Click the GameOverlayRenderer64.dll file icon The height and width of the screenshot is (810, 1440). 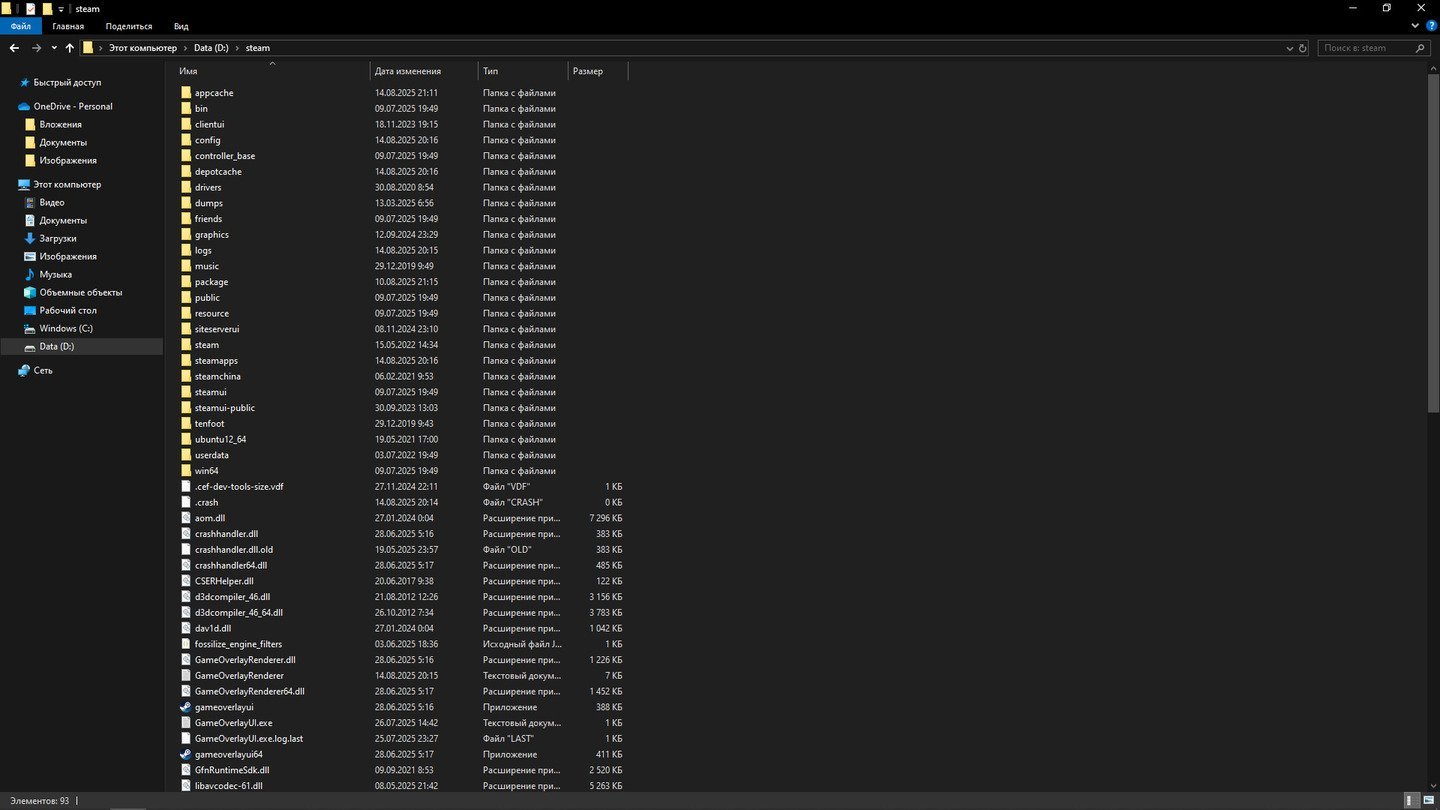point(186,691)
